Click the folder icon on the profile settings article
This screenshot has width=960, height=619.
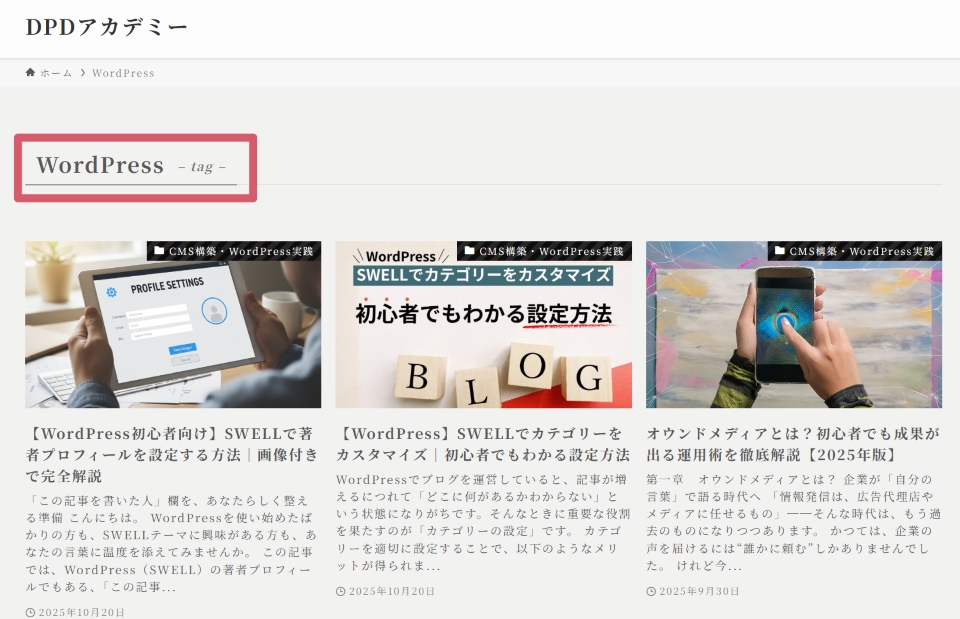coord(159,251)
